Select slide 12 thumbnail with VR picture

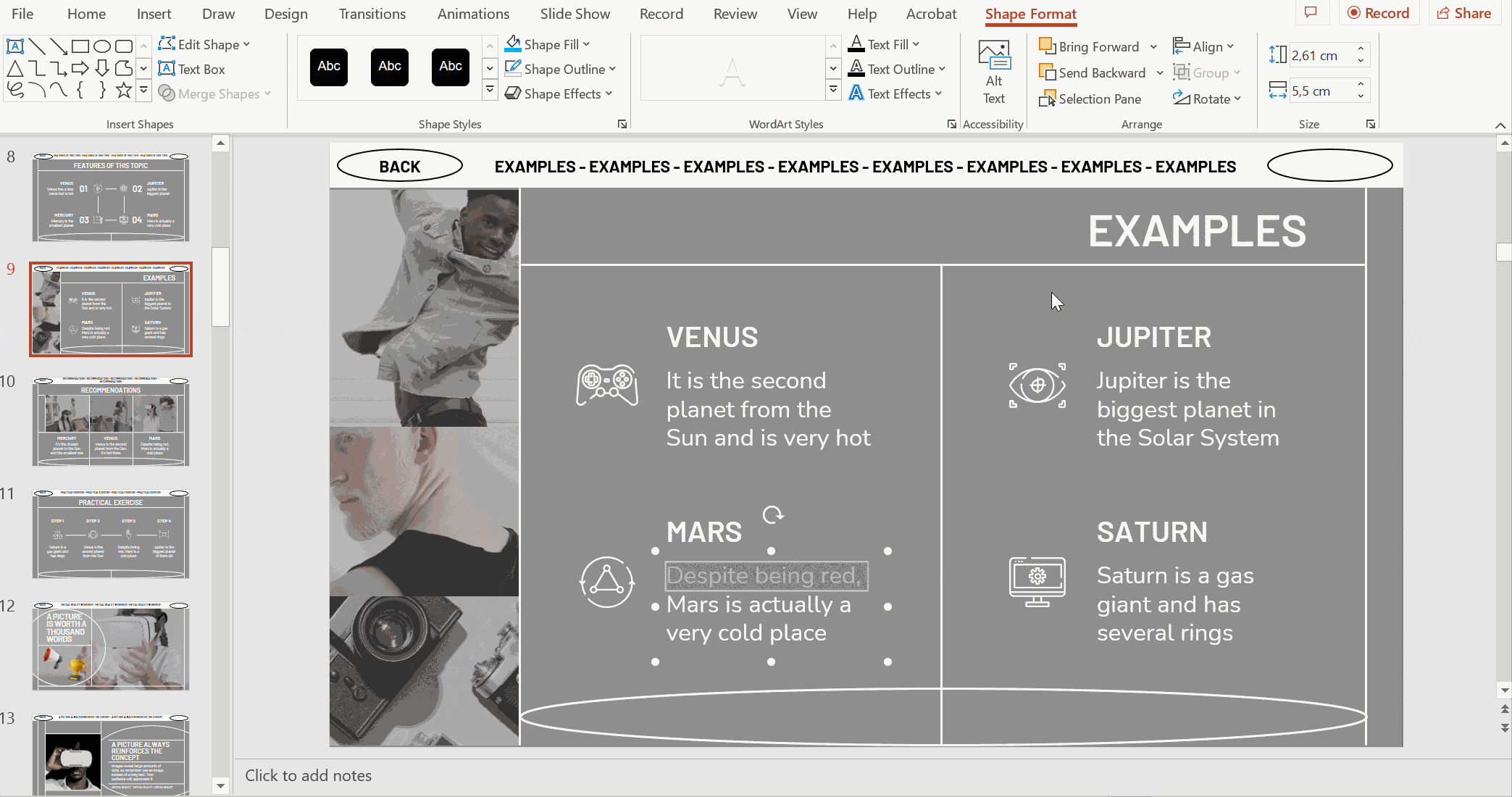tap(111, 646)
